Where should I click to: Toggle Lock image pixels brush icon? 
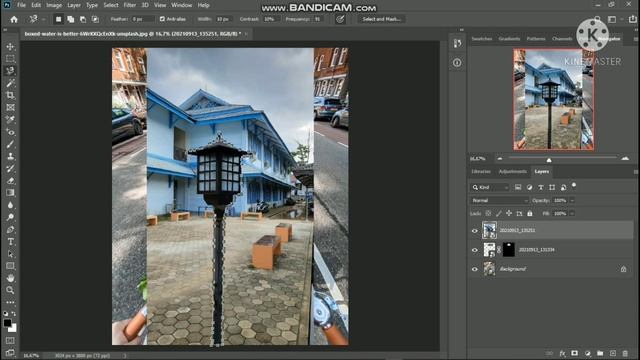[x=498, y=213]
